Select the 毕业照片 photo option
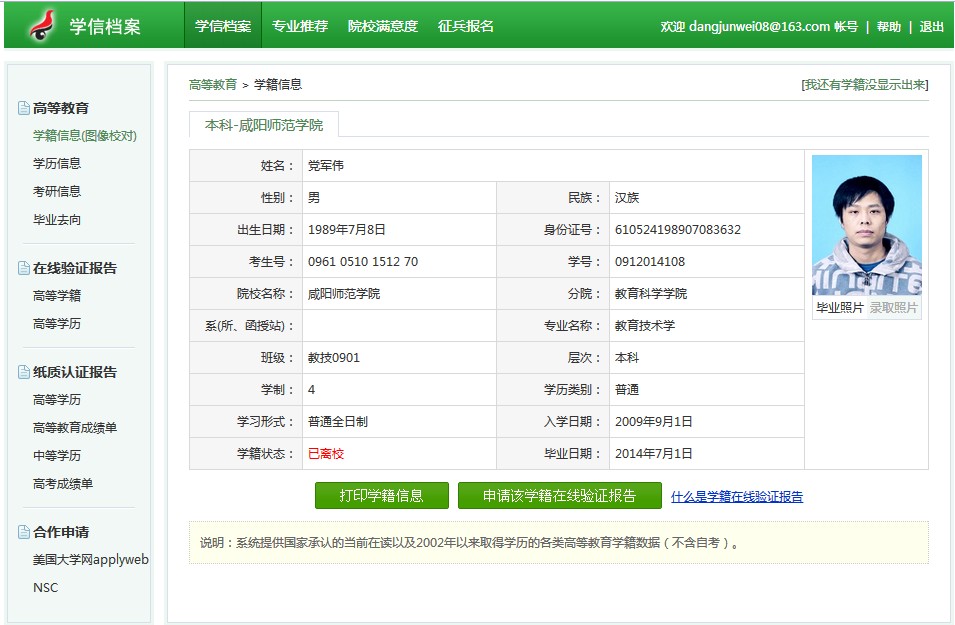955x625 pixels. click(x=840, y=308)
